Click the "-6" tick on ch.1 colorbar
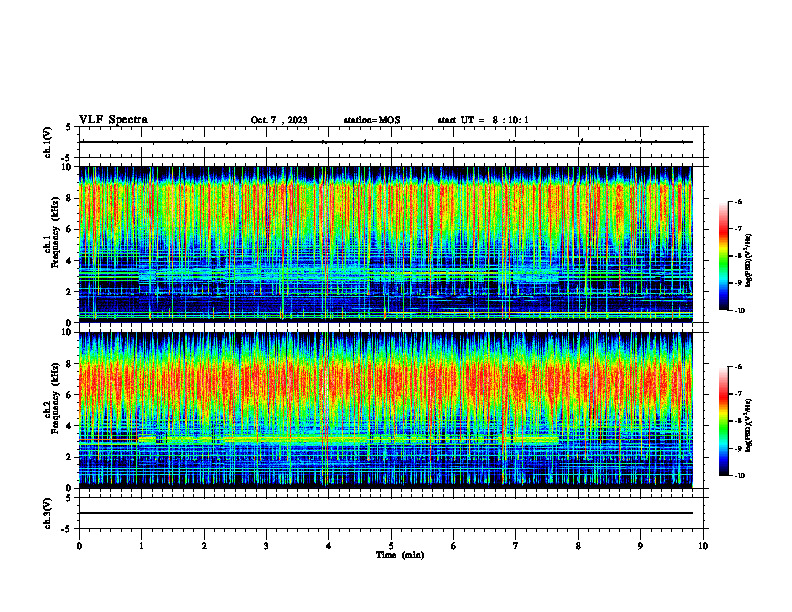This screenshot has width=792, height=612. click(x=738, y=202)
